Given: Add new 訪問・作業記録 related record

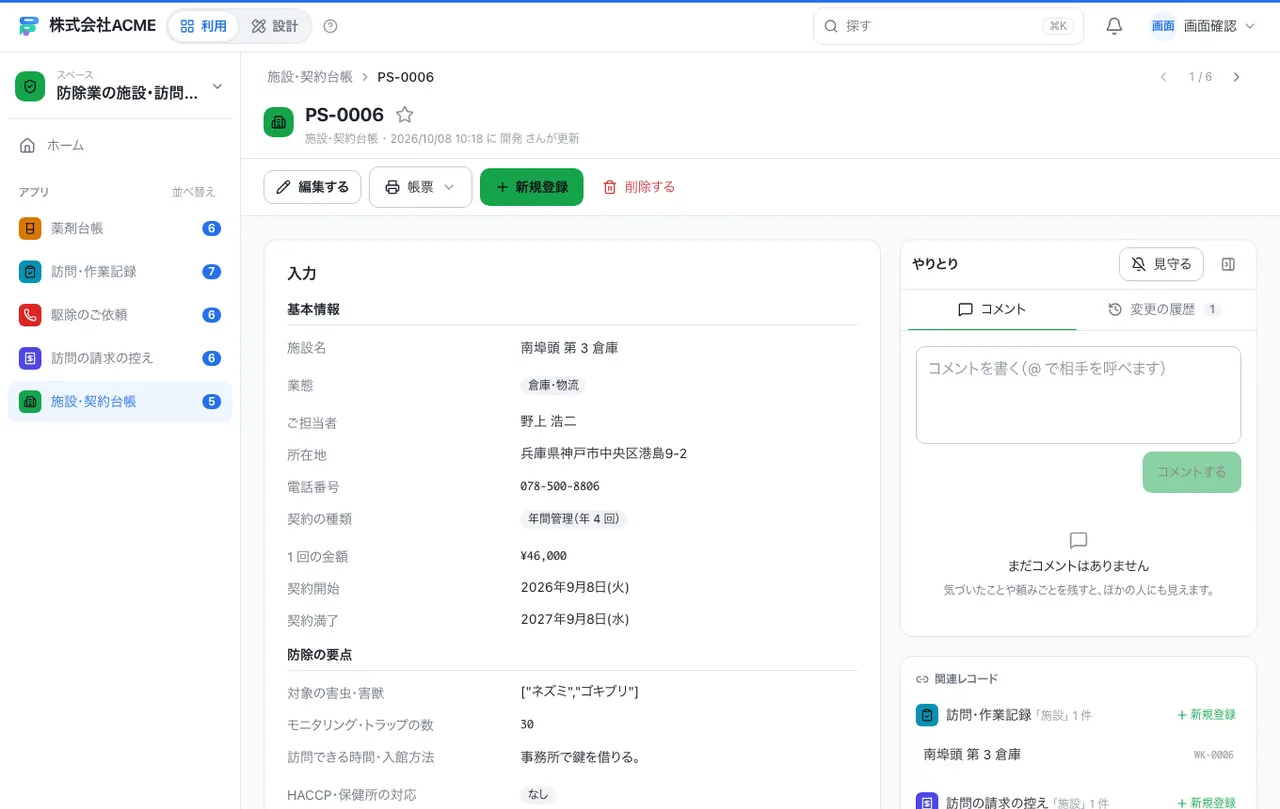Looking at the screenshot, I should click(x=1206, y=715).
